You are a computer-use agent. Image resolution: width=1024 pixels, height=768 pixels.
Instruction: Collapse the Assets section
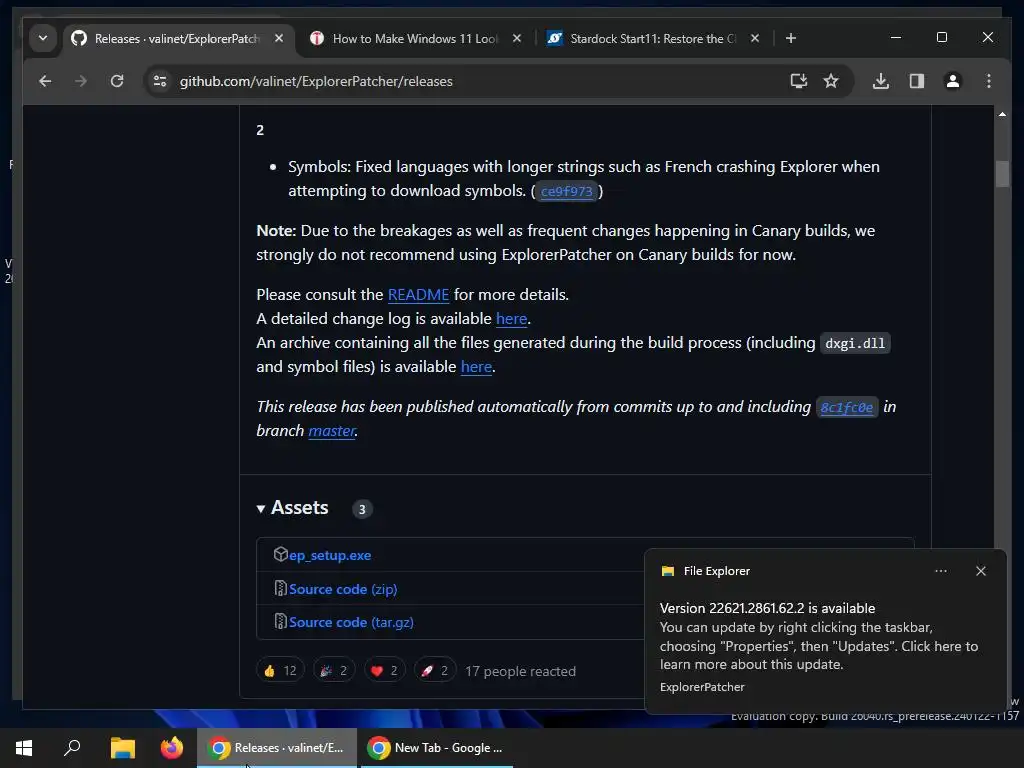(x=293, y=508)
